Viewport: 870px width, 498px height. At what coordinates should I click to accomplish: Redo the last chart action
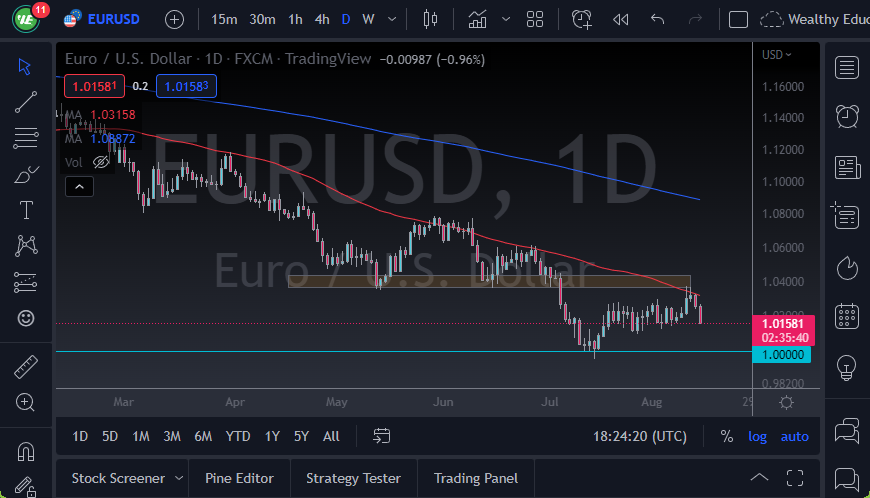coord(695,20)
